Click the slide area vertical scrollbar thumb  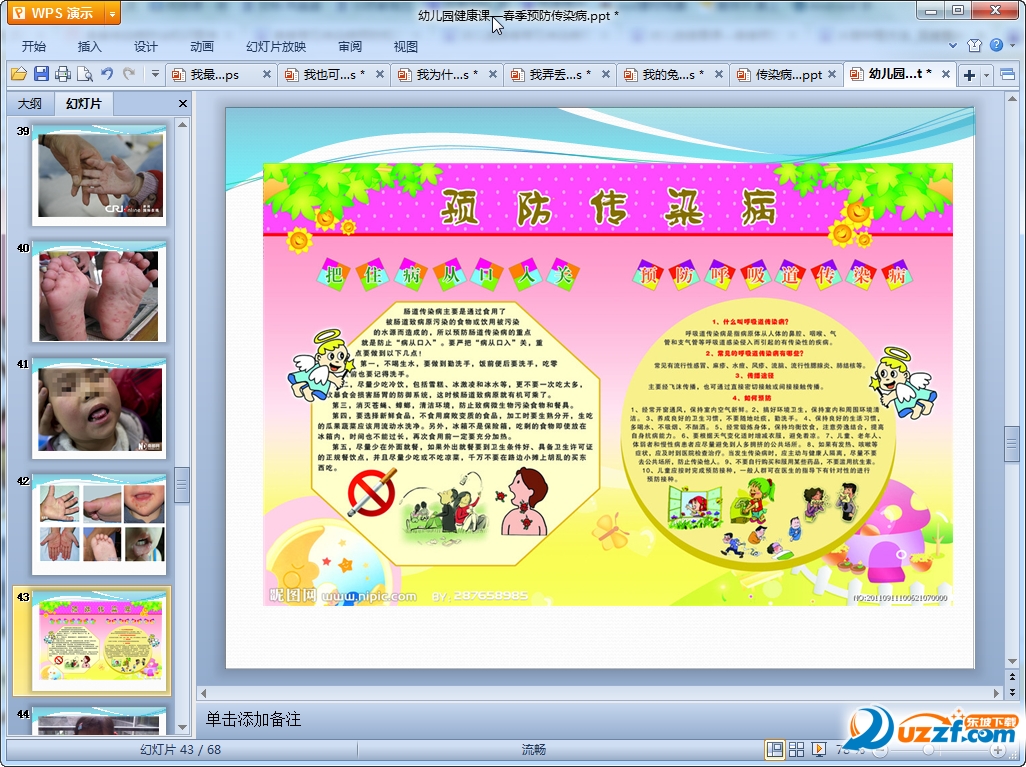click(x=1012, y=445)
